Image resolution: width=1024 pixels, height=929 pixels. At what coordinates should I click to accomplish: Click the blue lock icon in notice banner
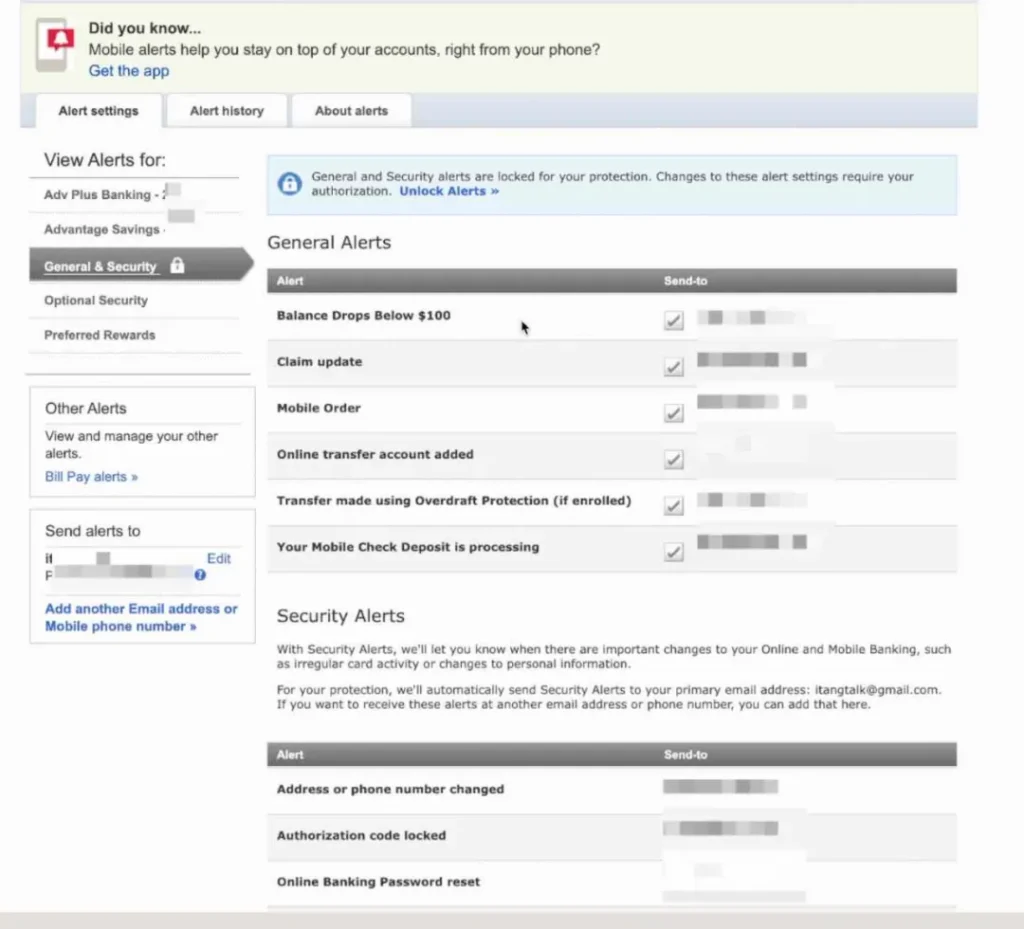tap(289, 184)
